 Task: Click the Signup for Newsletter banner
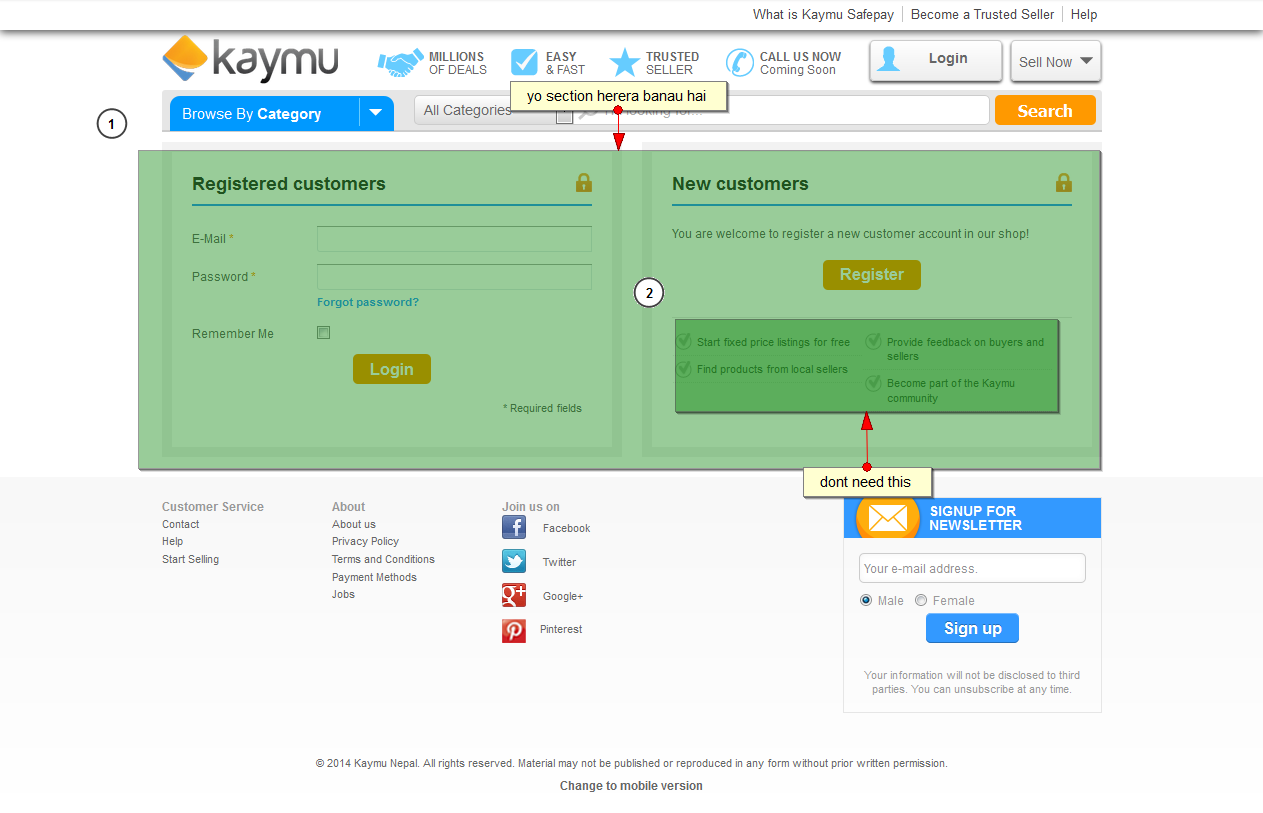(972, 518)
